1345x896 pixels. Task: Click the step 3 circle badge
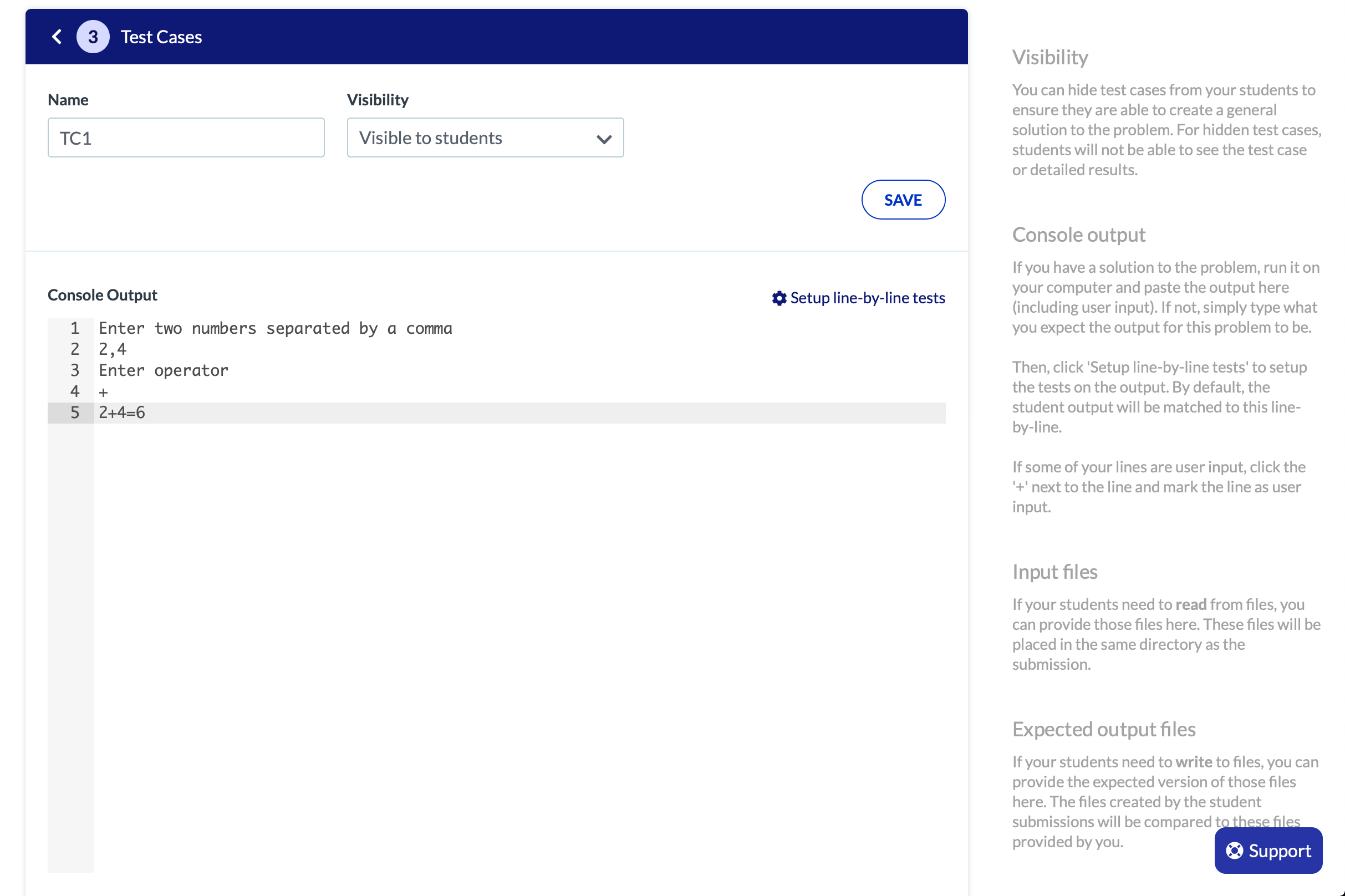click(x=93, y=37)
